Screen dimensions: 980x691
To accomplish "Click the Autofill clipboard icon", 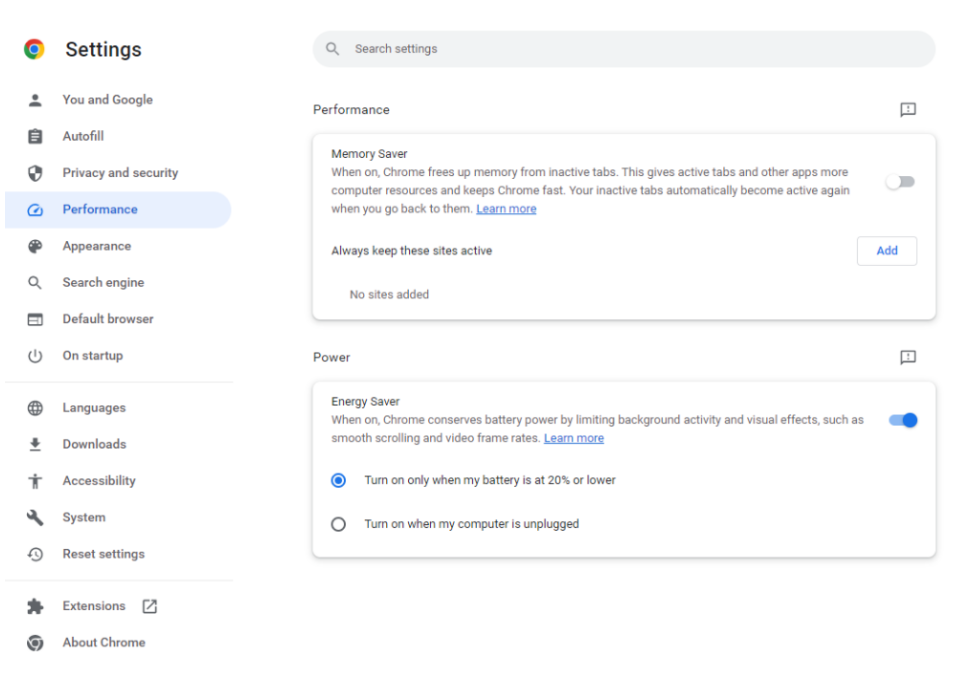I will click(x=35, y=136).
